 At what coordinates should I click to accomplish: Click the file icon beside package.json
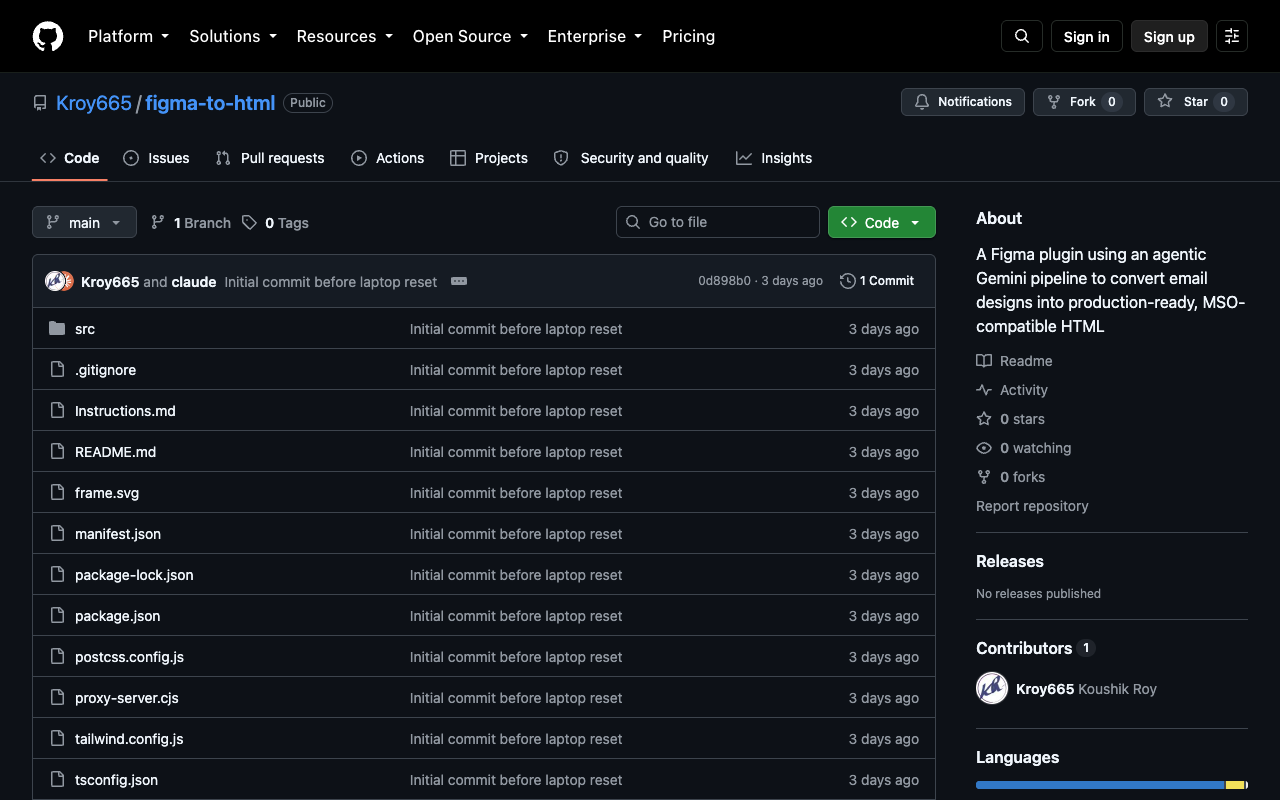click(57, 616)
